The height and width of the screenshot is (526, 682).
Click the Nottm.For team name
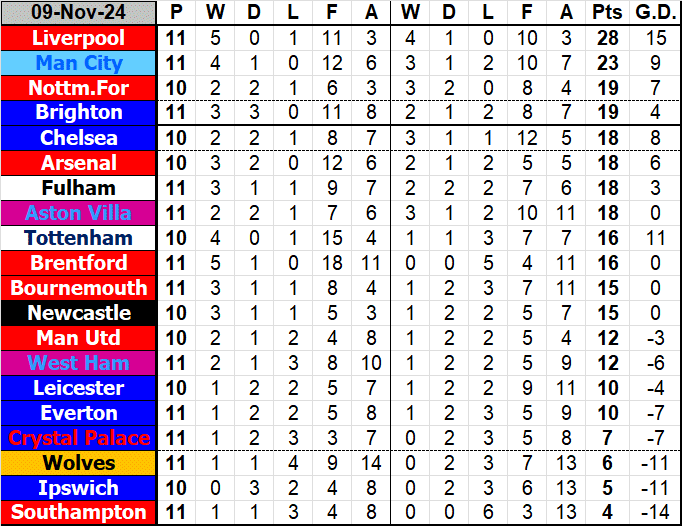coord(79,88)
